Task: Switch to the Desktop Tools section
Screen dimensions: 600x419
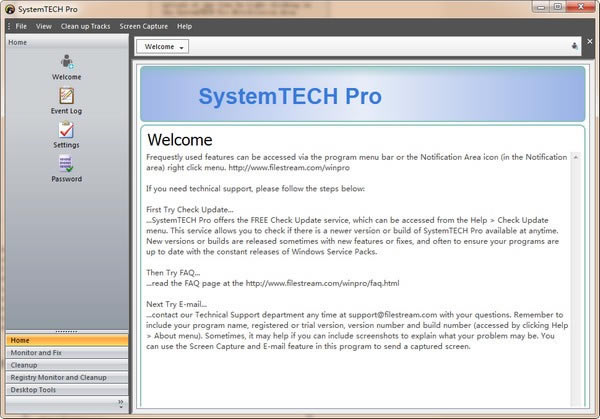Action: 67,390
